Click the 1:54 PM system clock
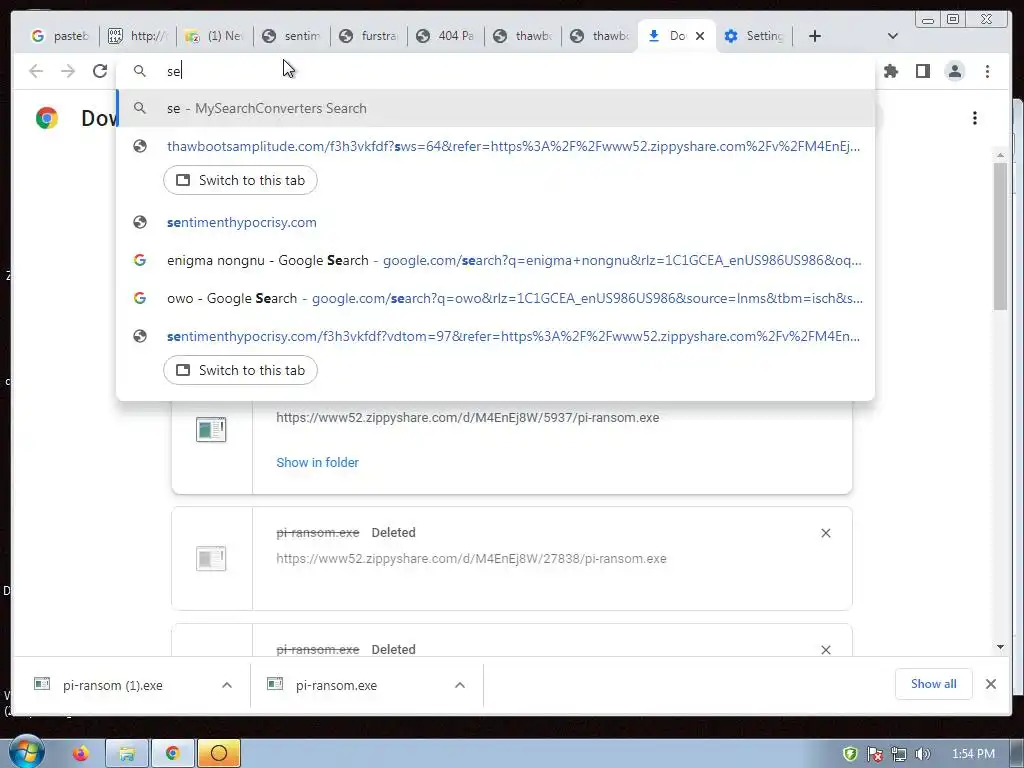 click(x=973, y=754)
